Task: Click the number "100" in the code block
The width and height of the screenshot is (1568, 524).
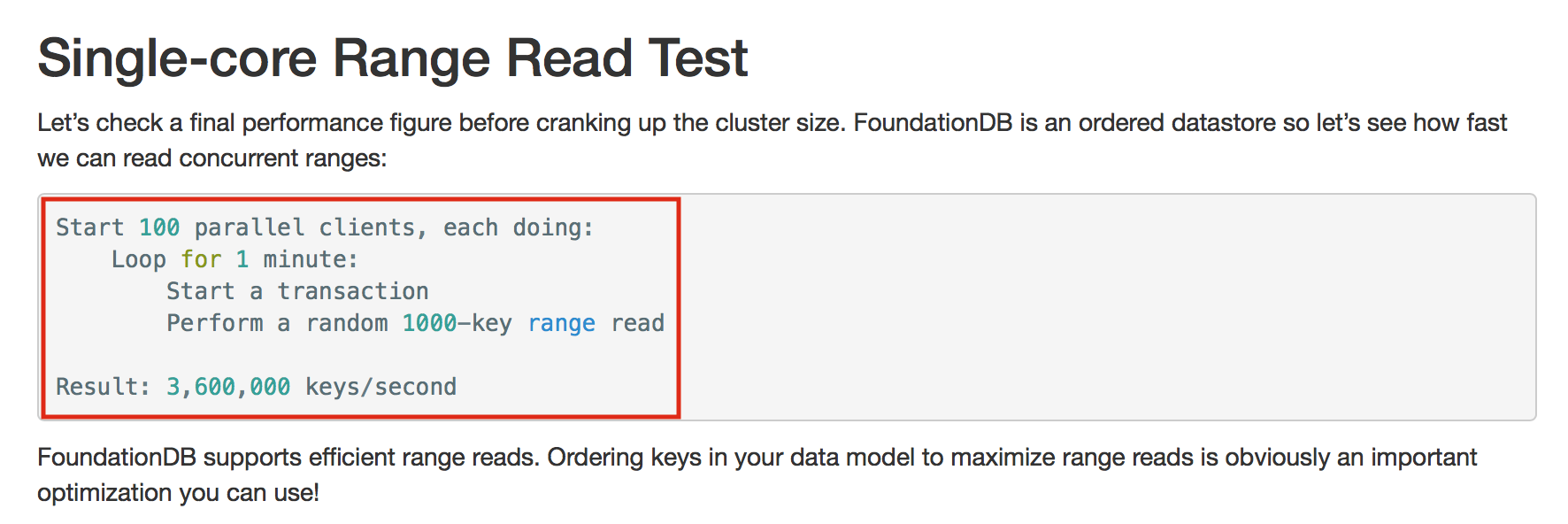Action: (159, 227)
